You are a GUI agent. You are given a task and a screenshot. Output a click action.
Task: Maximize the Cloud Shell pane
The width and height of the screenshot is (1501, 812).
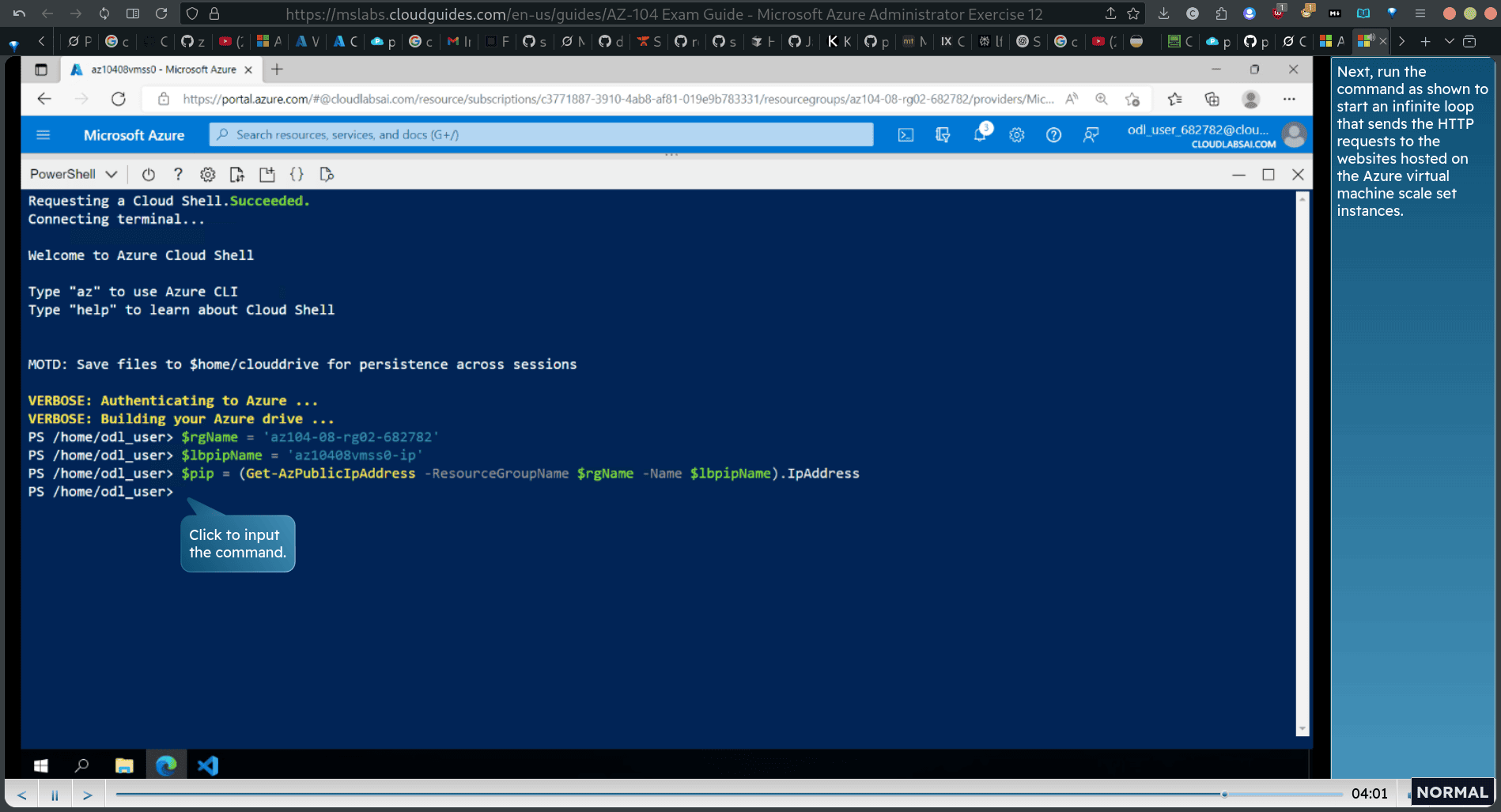(x=1268, y=175)
